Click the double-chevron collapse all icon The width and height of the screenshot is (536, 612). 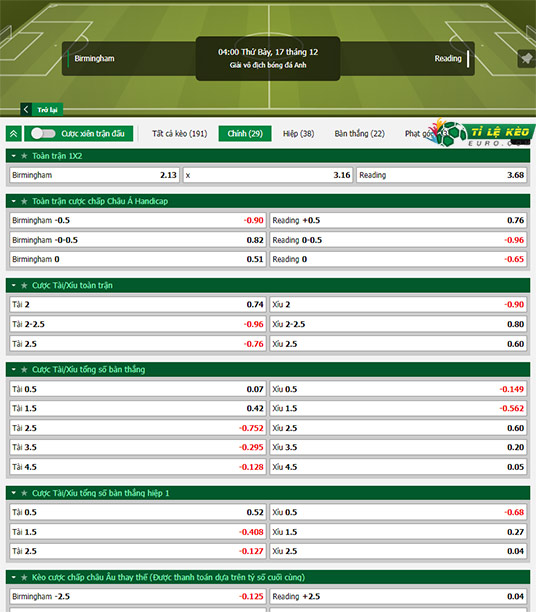[x=14, y=133]
